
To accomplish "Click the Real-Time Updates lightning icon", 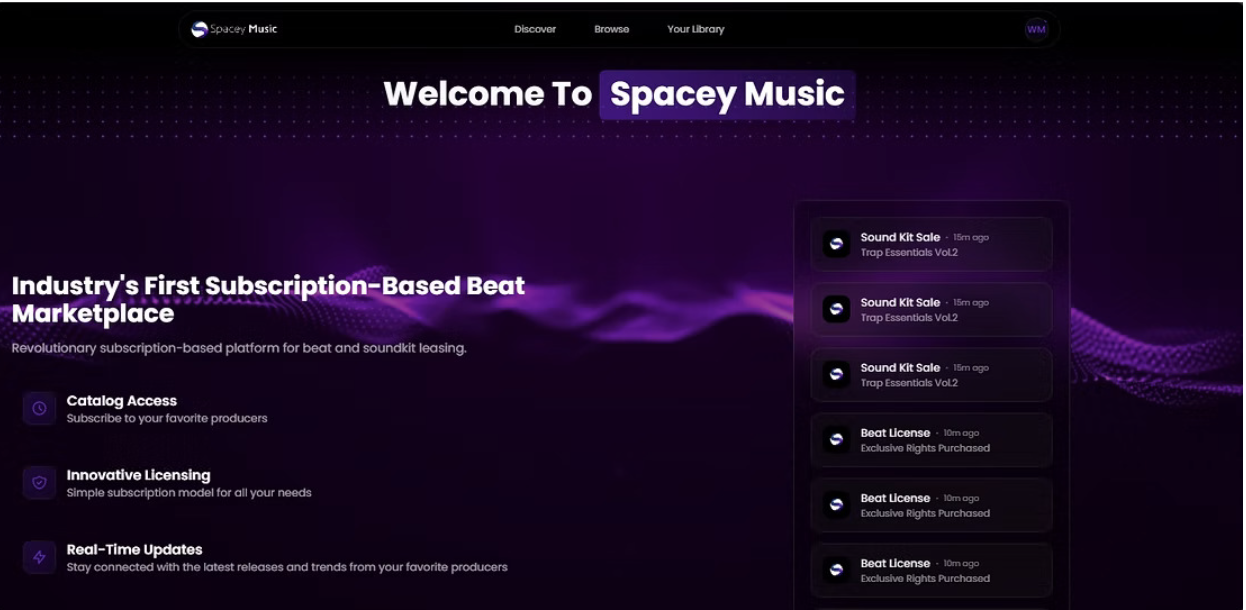I will coord(37,557).
